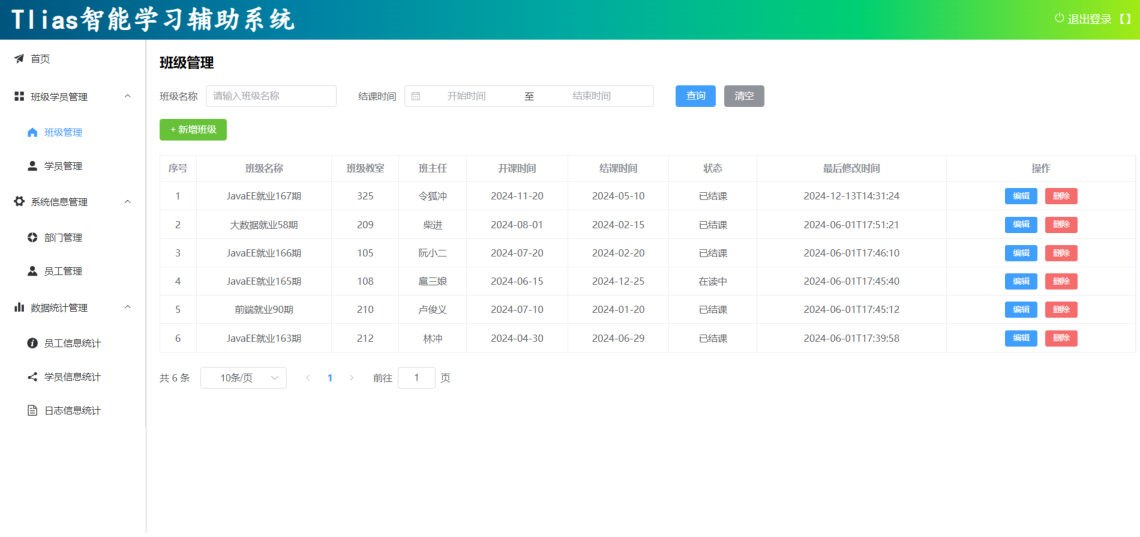Image resolution: width=1140 pixels, height=537 pixels.
Task: Click the document icon beside 日志信息统计
Action: [32, 411]
